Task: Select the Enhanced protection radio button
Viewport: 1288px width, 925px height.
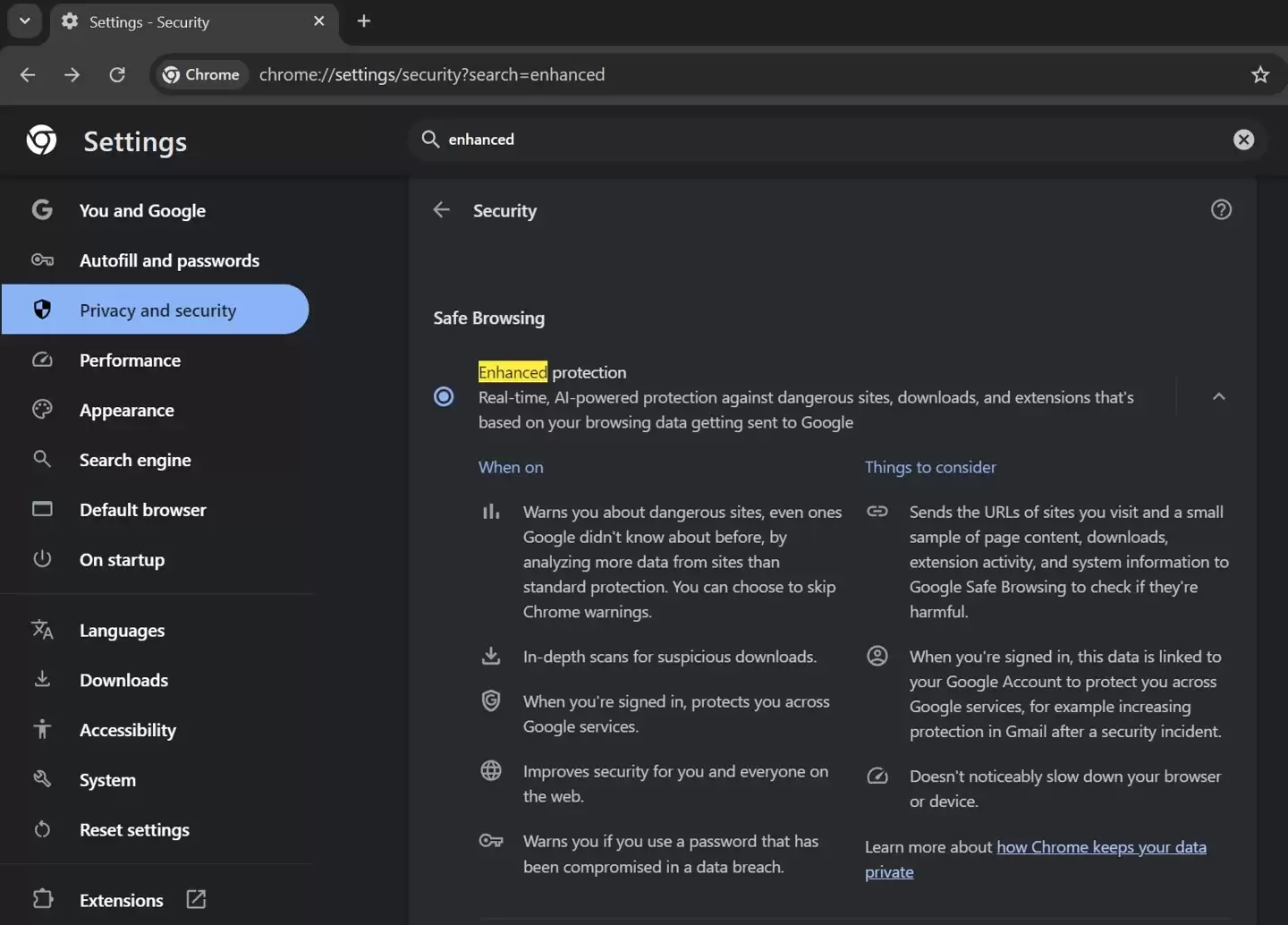Action: coord(444,396)
